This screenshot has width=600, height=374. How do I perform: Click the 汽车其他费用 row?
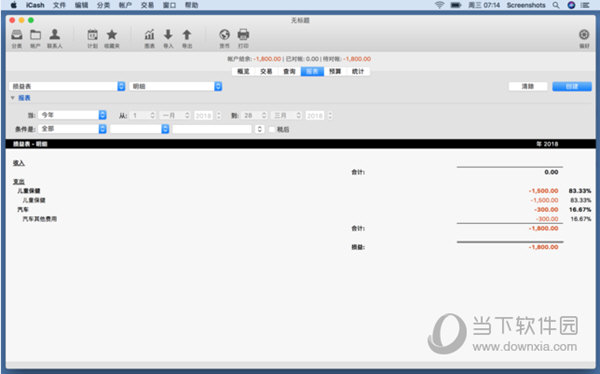[x=40, y=219]
